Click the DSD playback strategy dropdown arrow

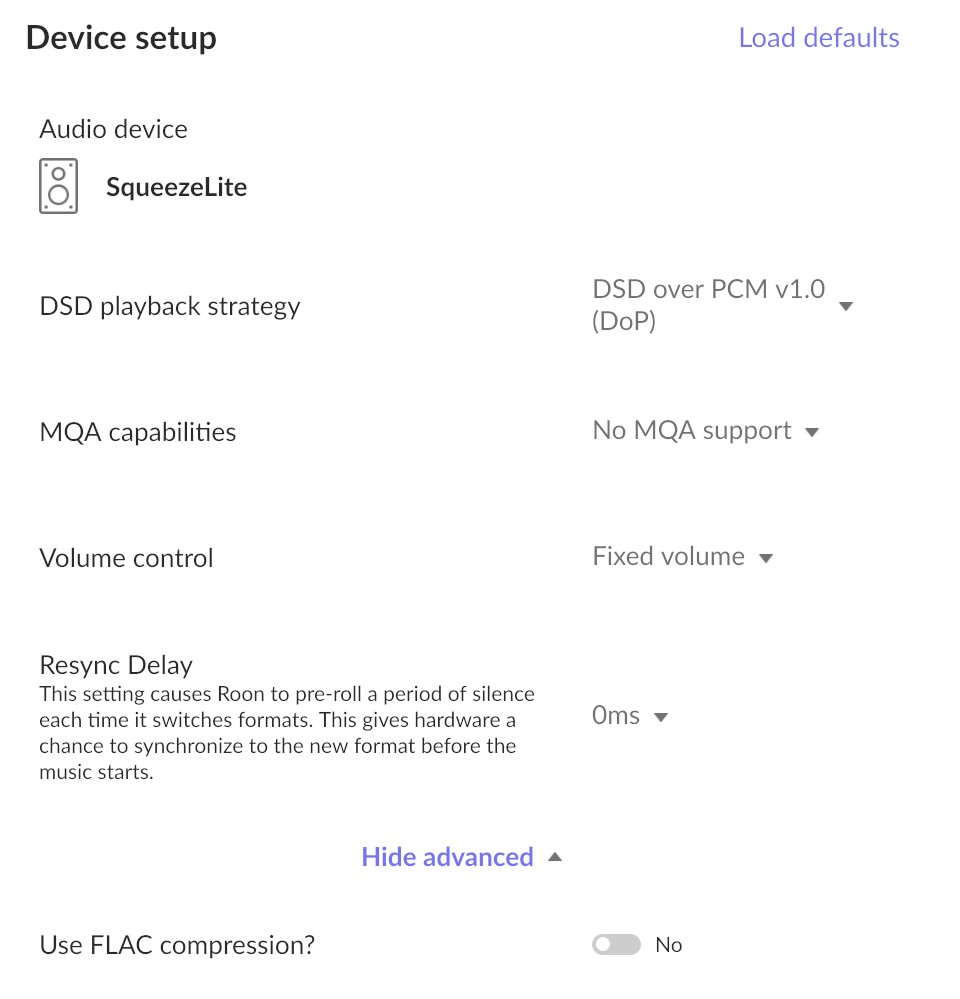846,306
